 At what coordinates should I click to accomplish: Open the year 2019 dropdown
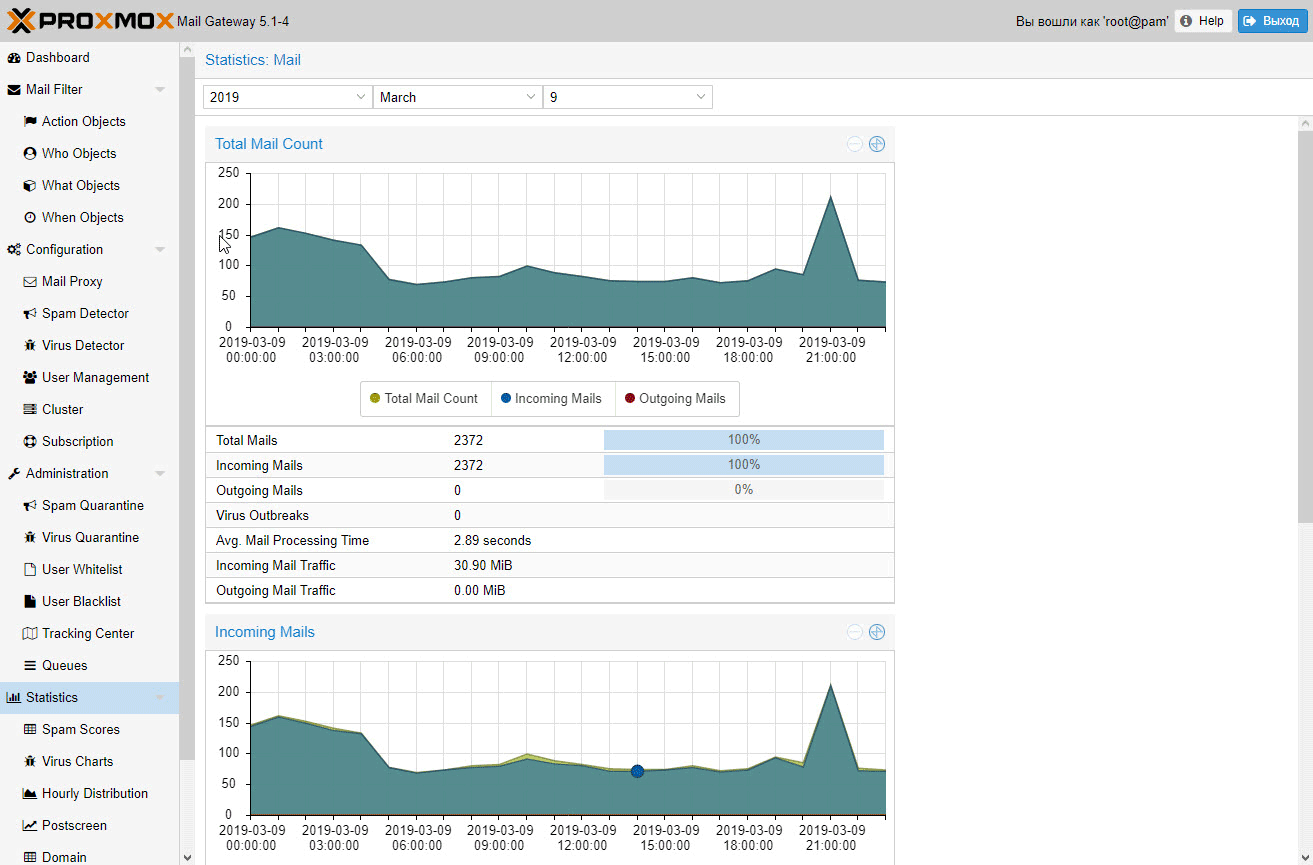(287, 97)
